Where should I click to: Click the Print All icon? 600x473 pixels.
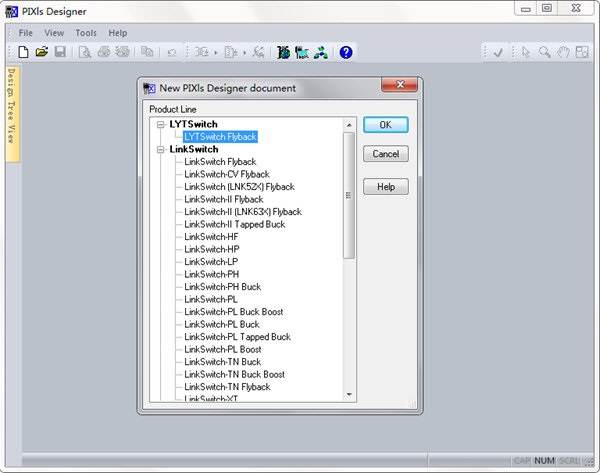[x=122, y=52]
